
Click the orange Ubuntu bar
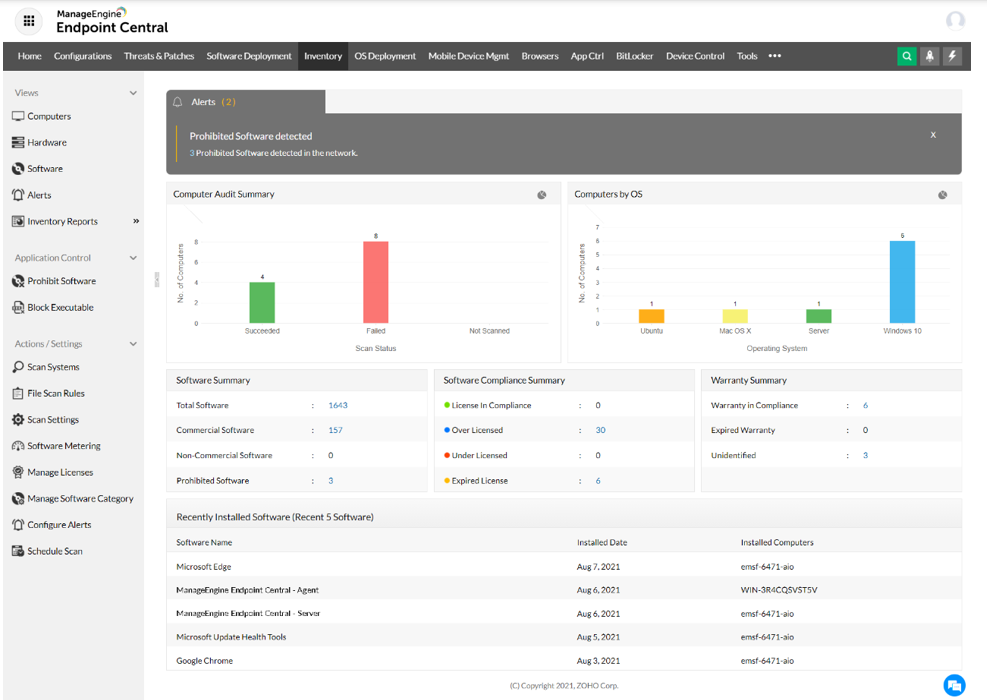coord(651,316)
